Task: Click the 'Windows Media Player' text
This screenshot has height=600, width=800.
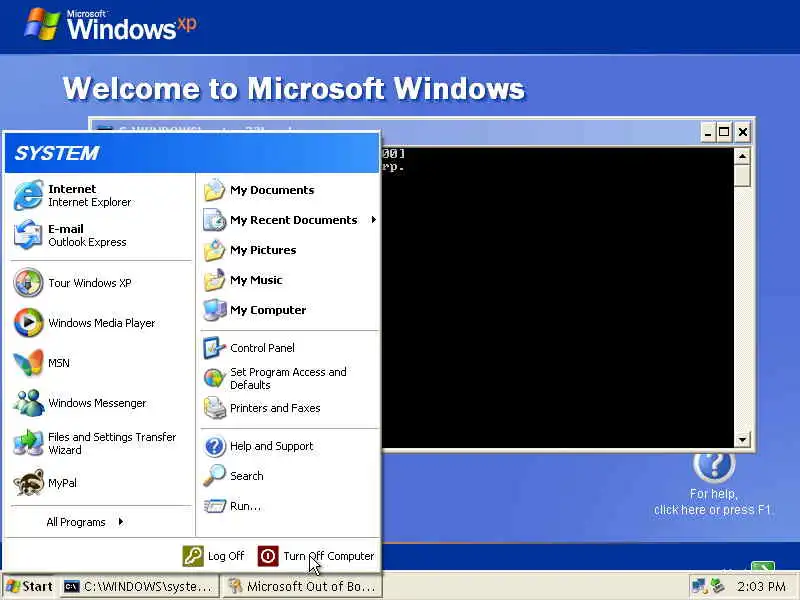Action: 102,323
